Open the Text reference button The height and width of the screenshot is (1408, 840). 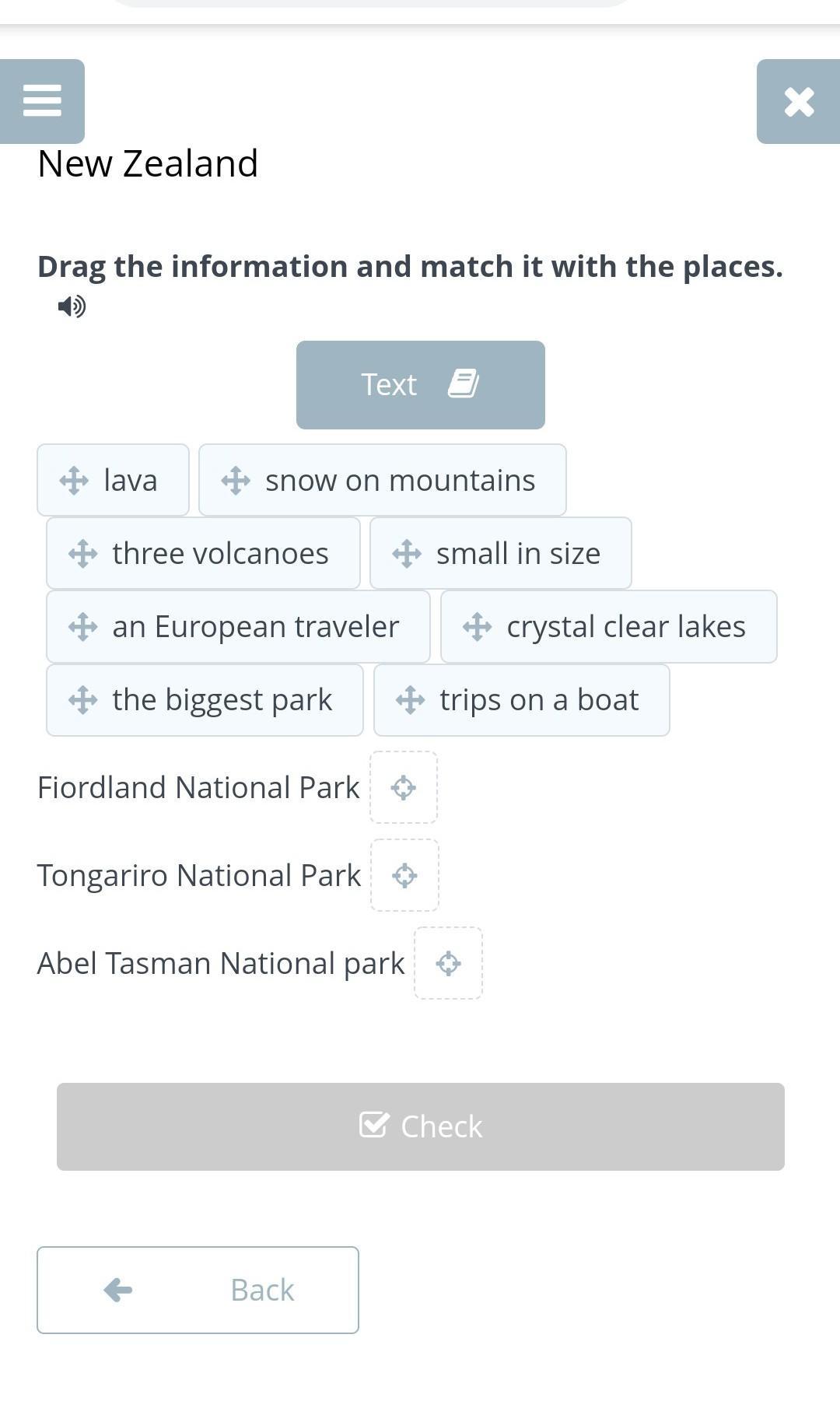point(420,385)
